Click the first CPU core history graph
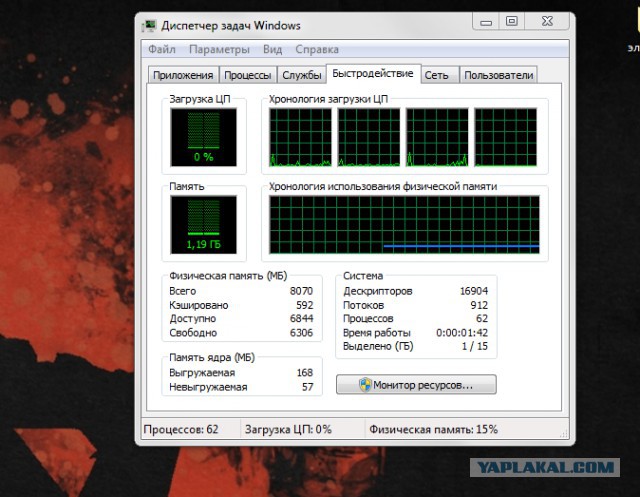 [300, 138]
